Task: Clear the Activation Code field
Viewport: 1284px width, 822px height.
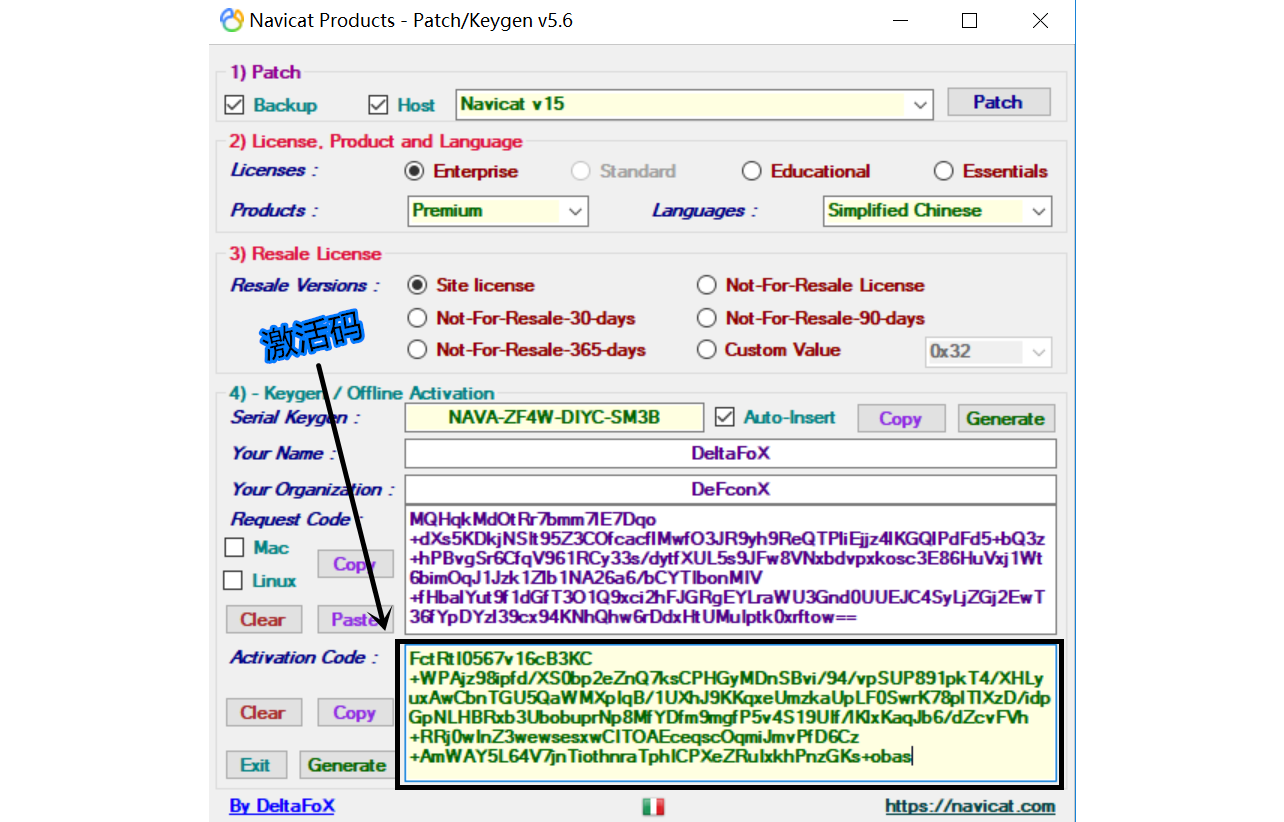Action: [x=262, y=713]
